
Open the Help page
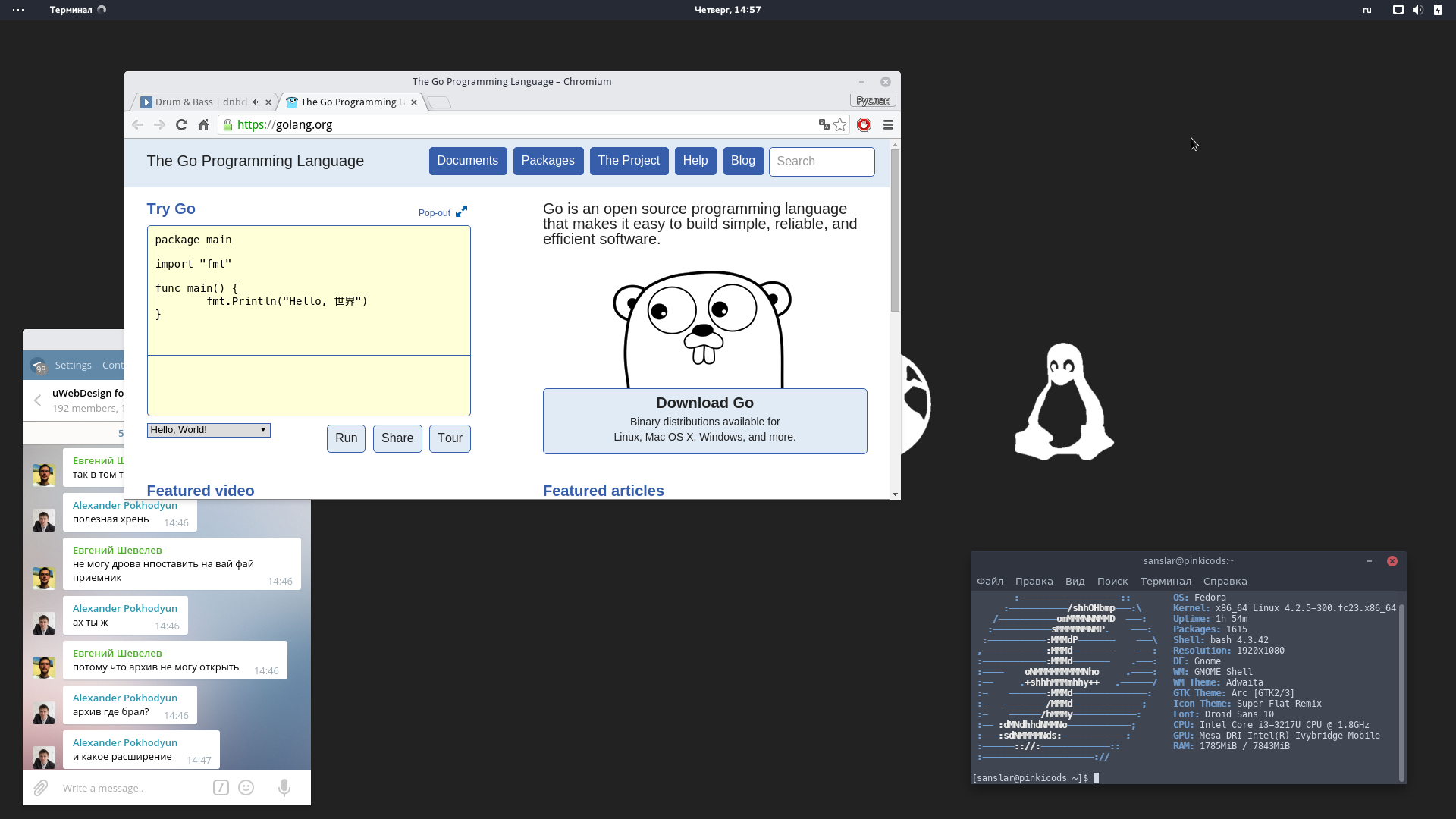(x=695, y=161)
